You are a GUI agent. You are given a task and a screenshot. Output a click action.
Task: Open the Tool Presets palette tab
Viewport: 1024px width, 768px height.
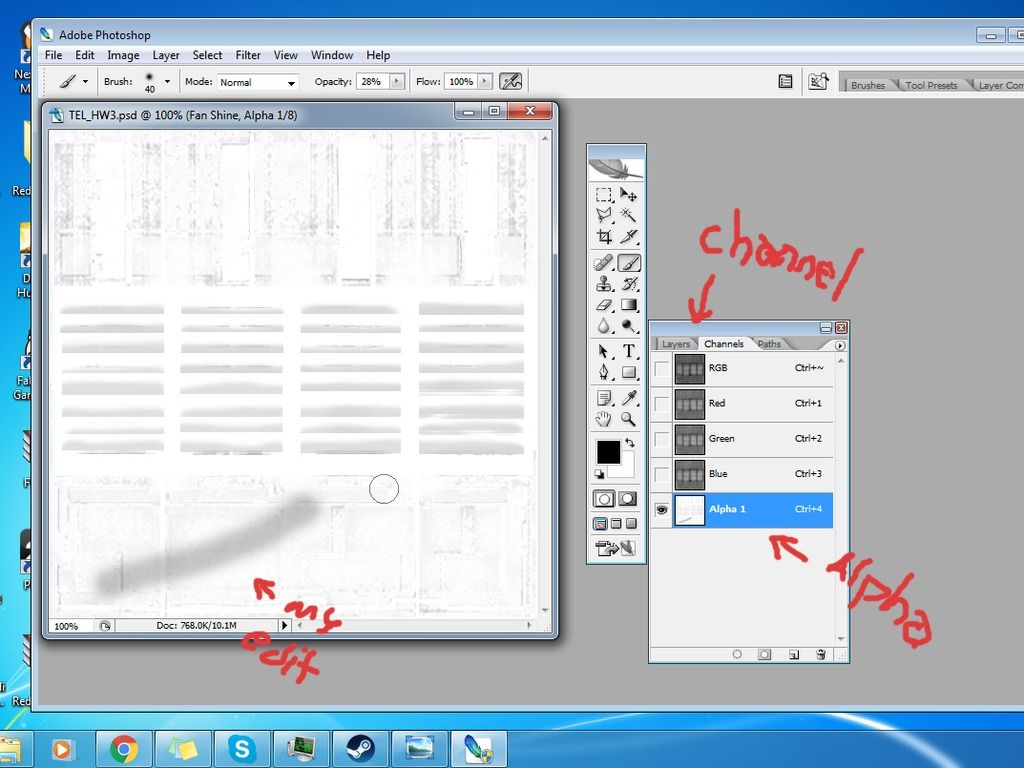tap(931, 85)
